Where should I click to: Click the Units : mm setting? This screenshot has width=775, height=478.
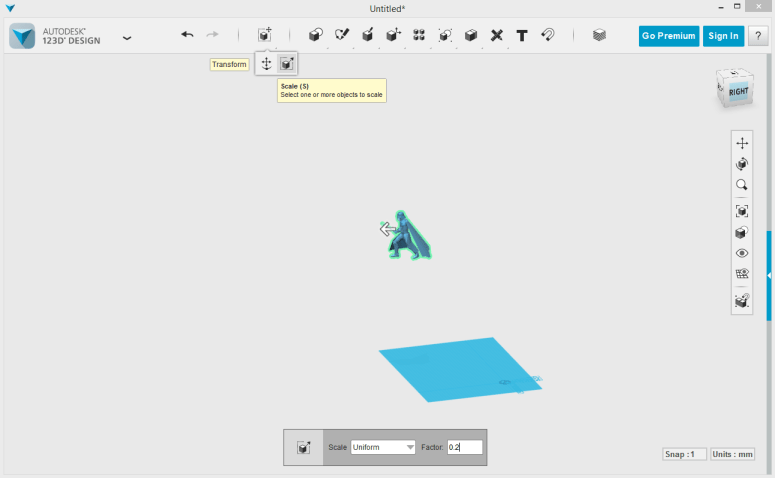pyautogui.click(x=732, y=454)
